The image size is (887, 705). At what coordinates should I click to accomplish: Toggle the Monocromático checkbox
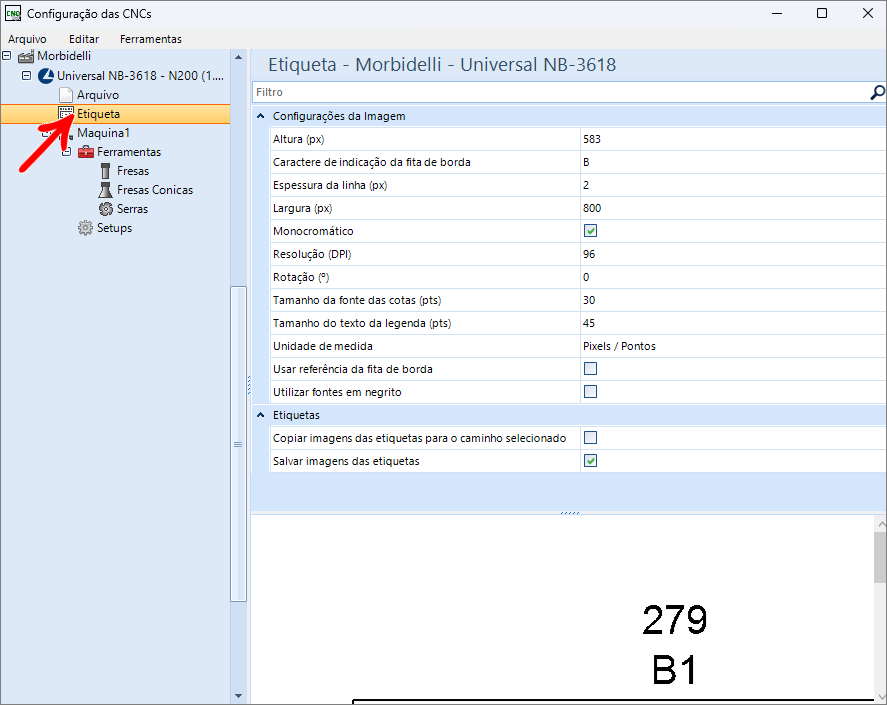pos(590,231)
